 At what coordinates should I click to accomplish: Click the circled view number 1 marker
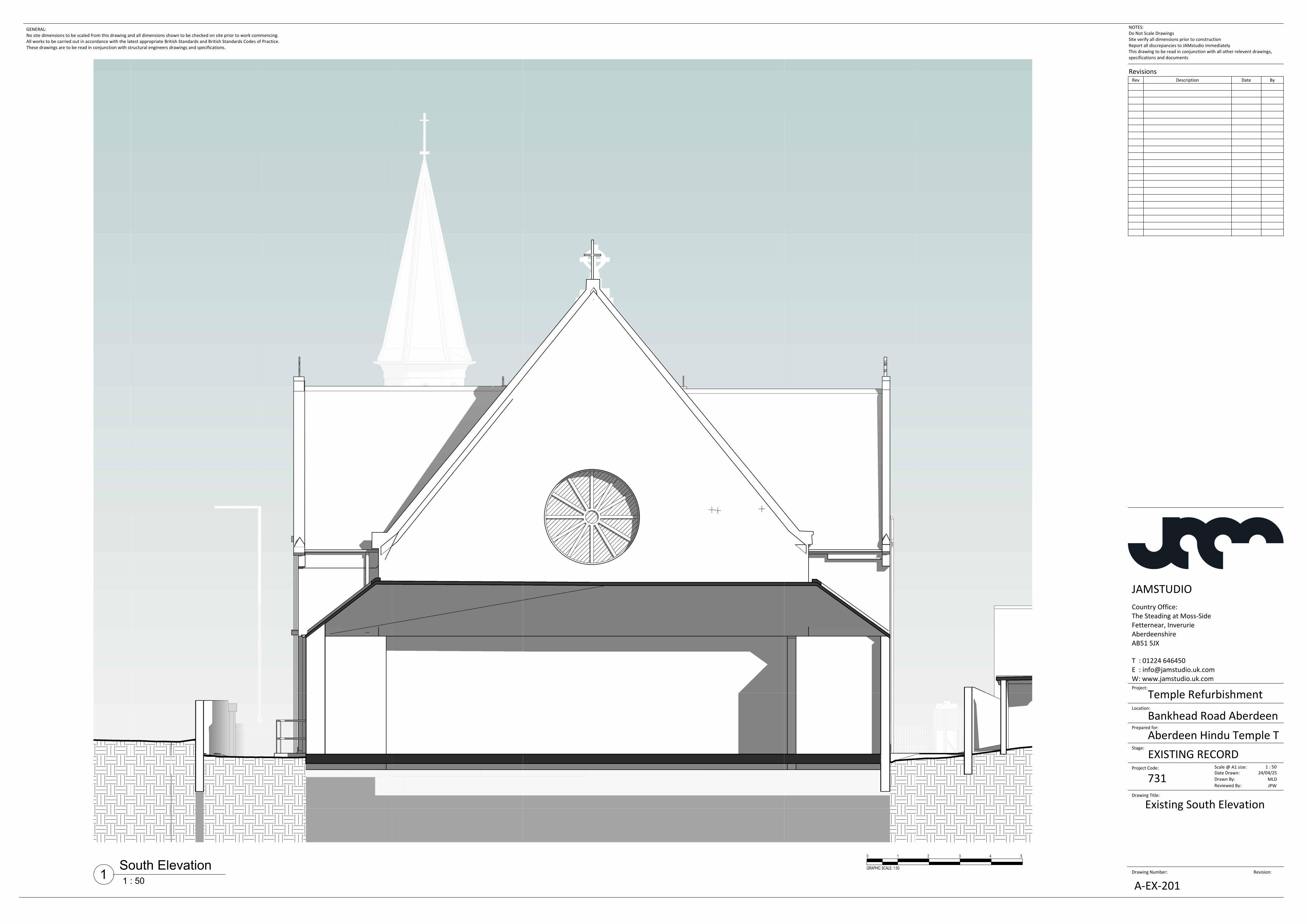click(104, 875)
